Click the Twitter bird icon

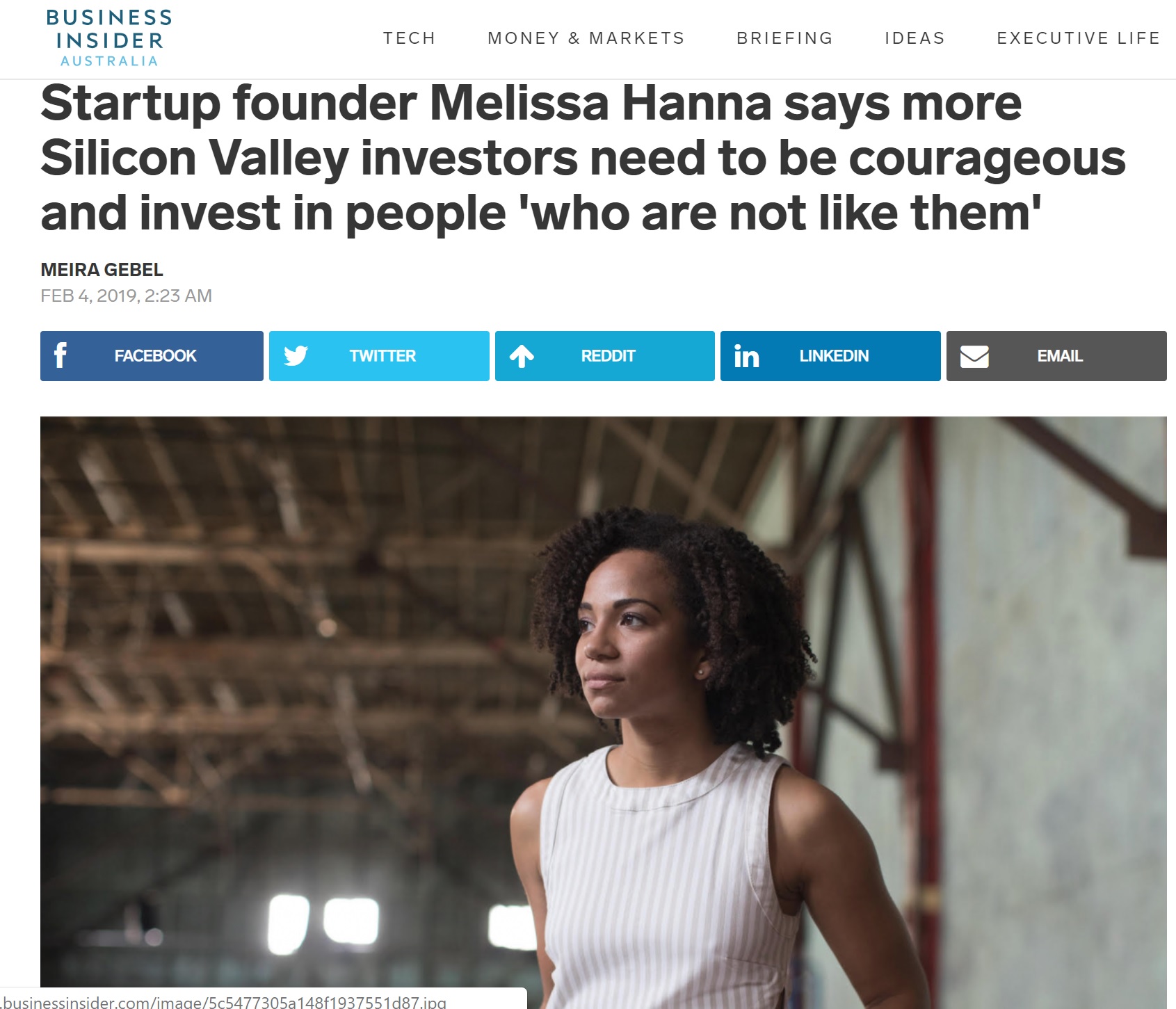pos(296,356)
